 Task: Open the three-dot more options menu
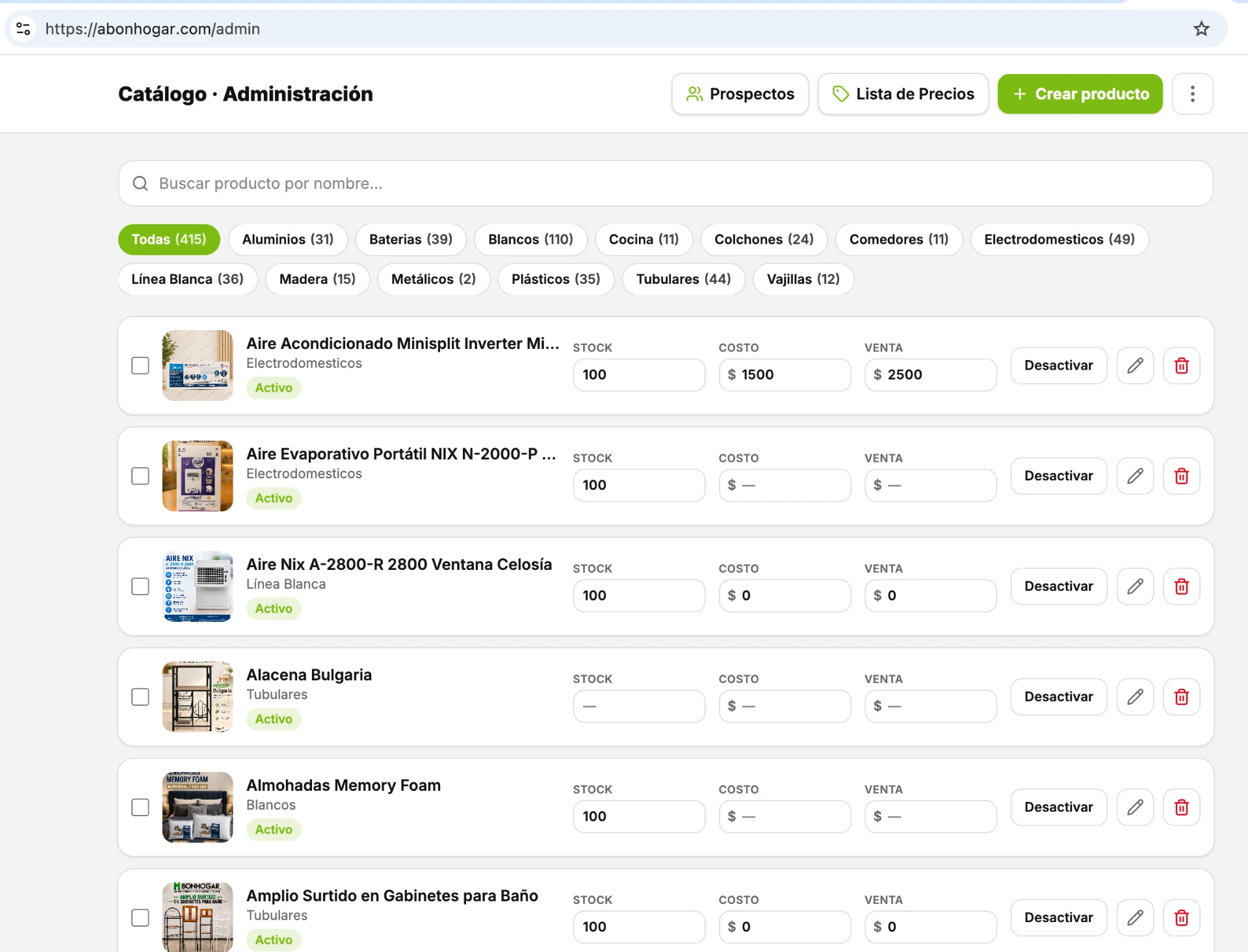click(x=1192, y=94)
